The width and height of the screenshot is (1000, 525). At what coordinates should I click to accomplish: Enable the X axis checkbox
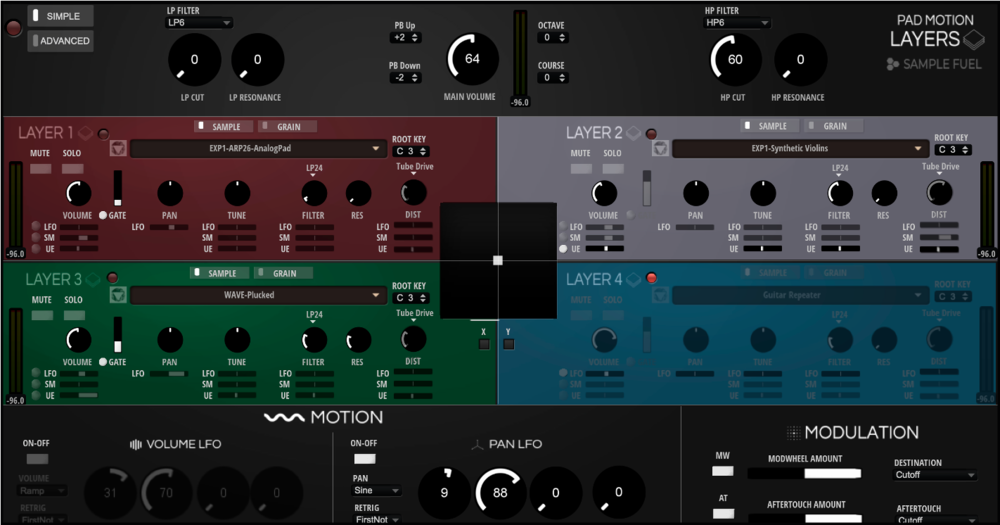coord(484,344)
